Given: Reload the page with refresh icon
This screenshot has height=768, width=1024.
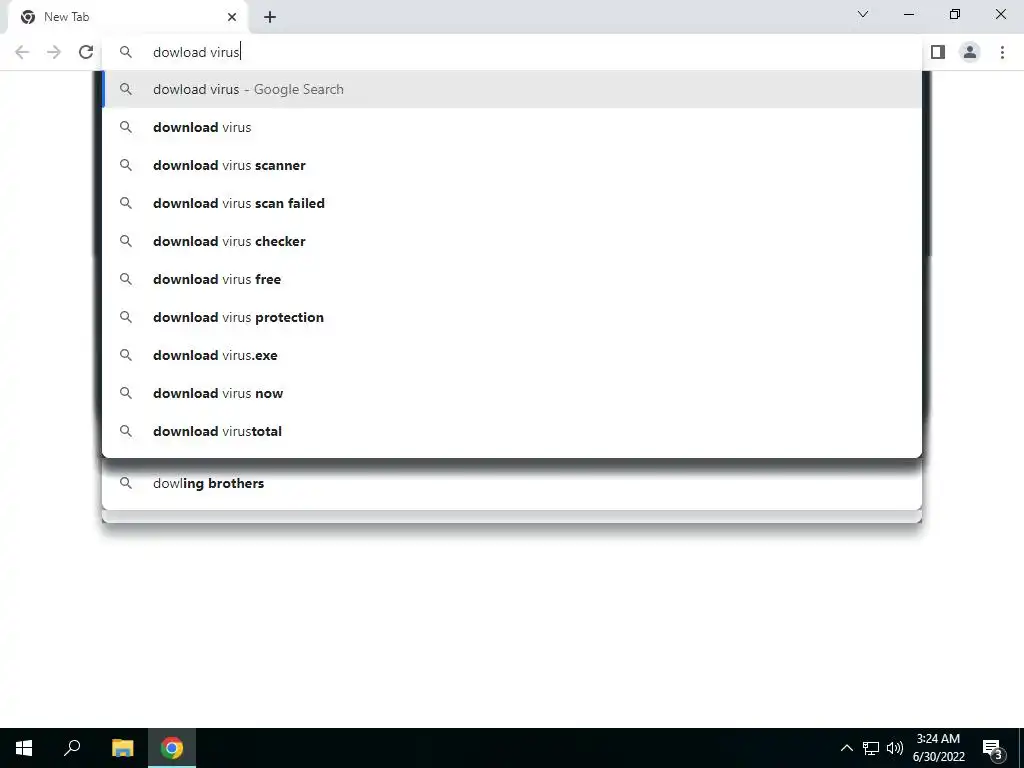Looking at the screenshot, I should click(x=86, y=52).
